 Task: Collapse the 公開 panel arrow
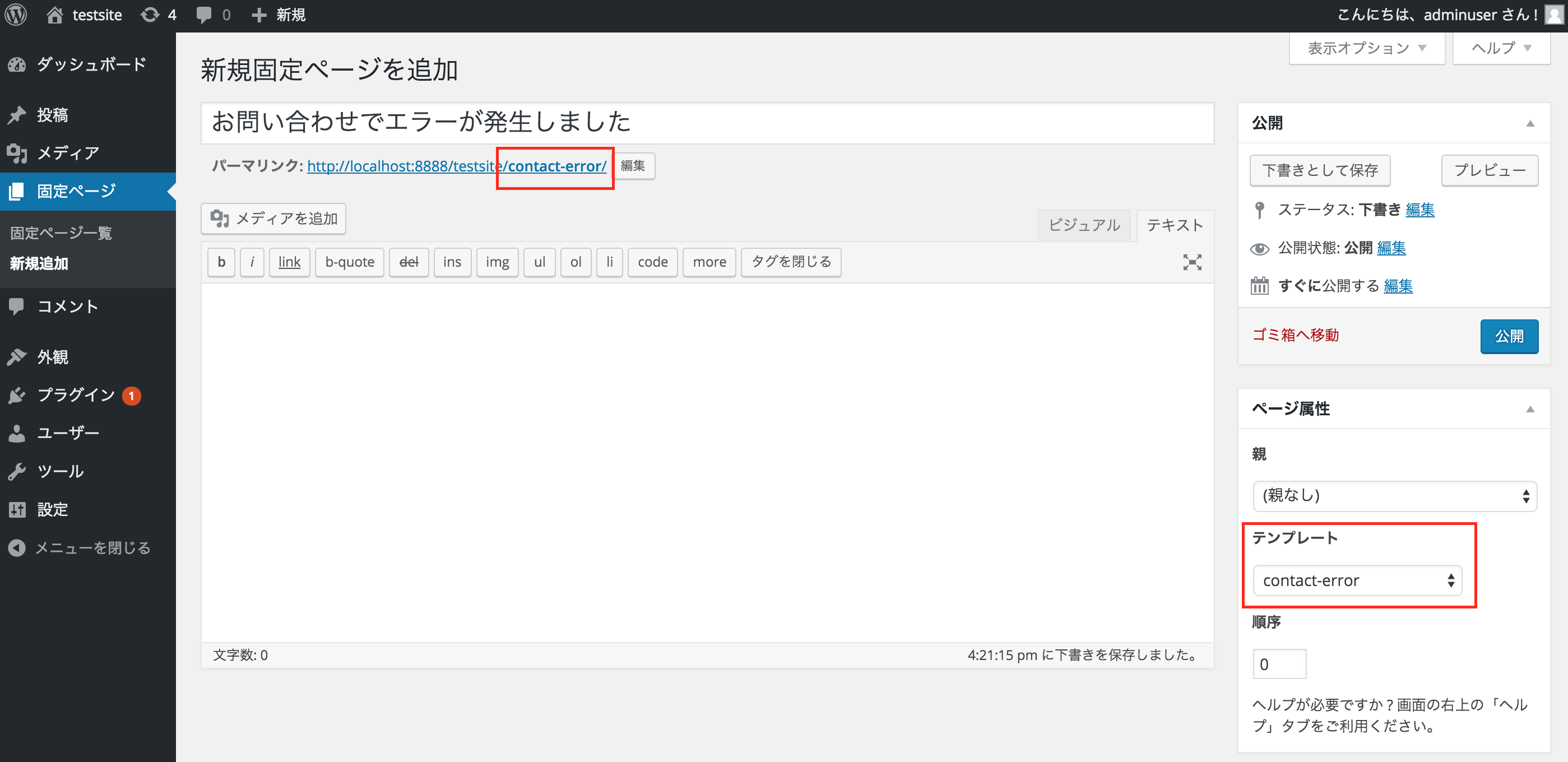click(1532, 124)
